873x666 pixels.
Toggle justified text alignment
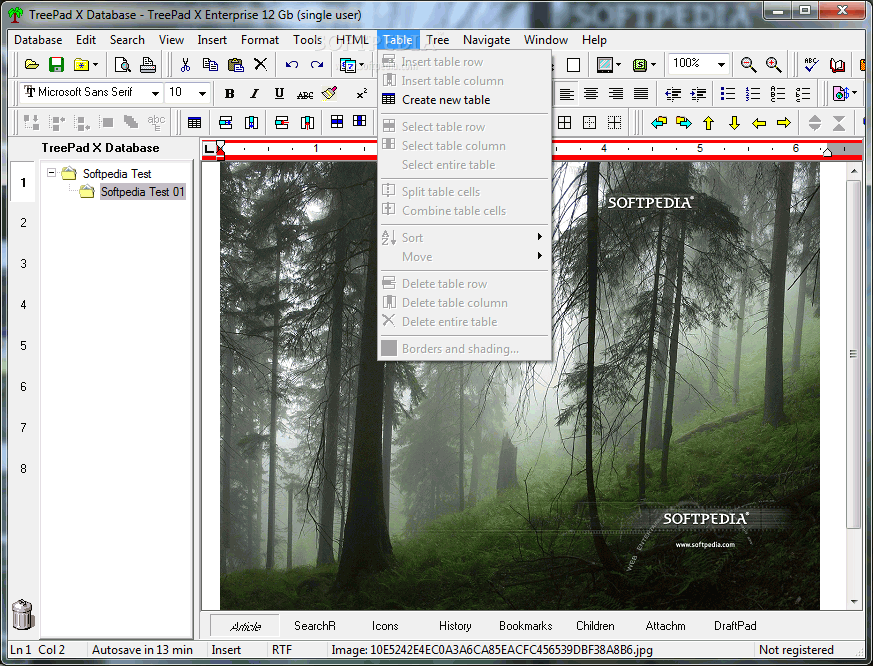[x=641, y=94]
